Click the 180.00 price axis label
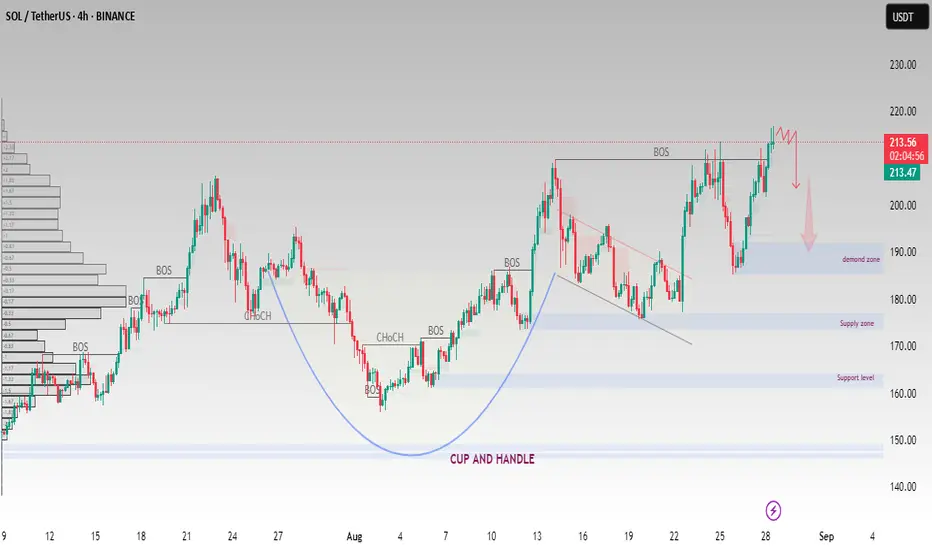This screenshot has height=550, width=932. click(902, 299)
